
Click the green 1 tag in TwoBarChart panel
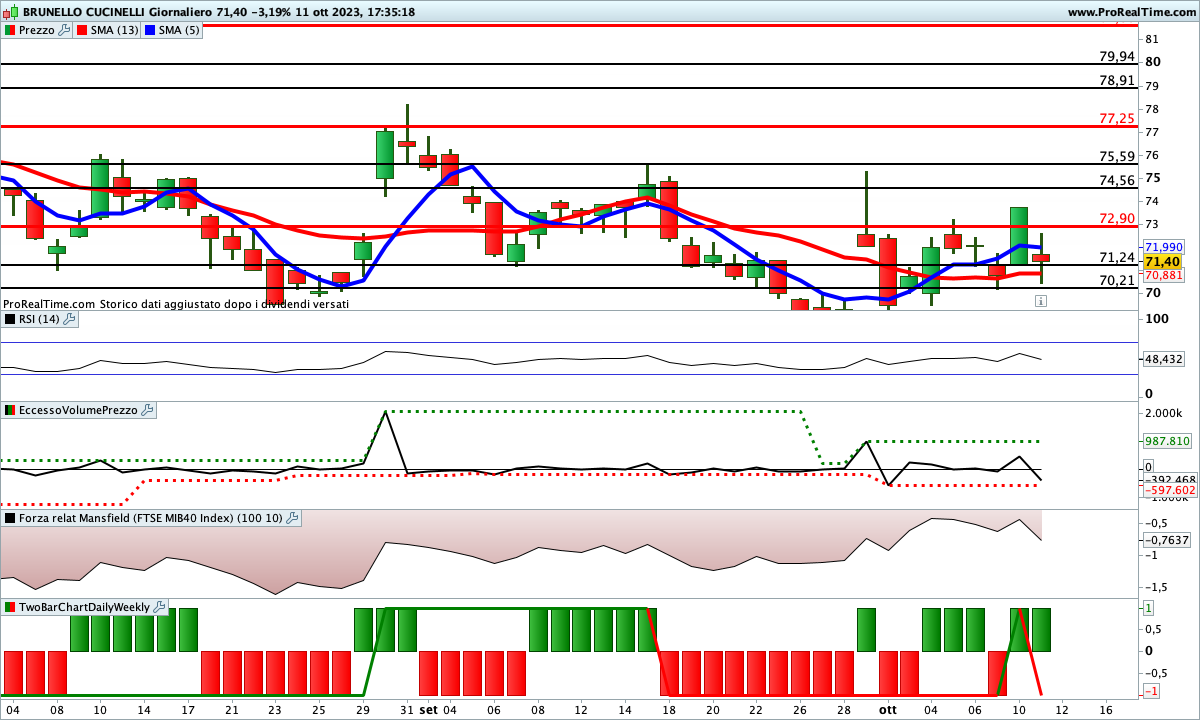point(1148,608)
